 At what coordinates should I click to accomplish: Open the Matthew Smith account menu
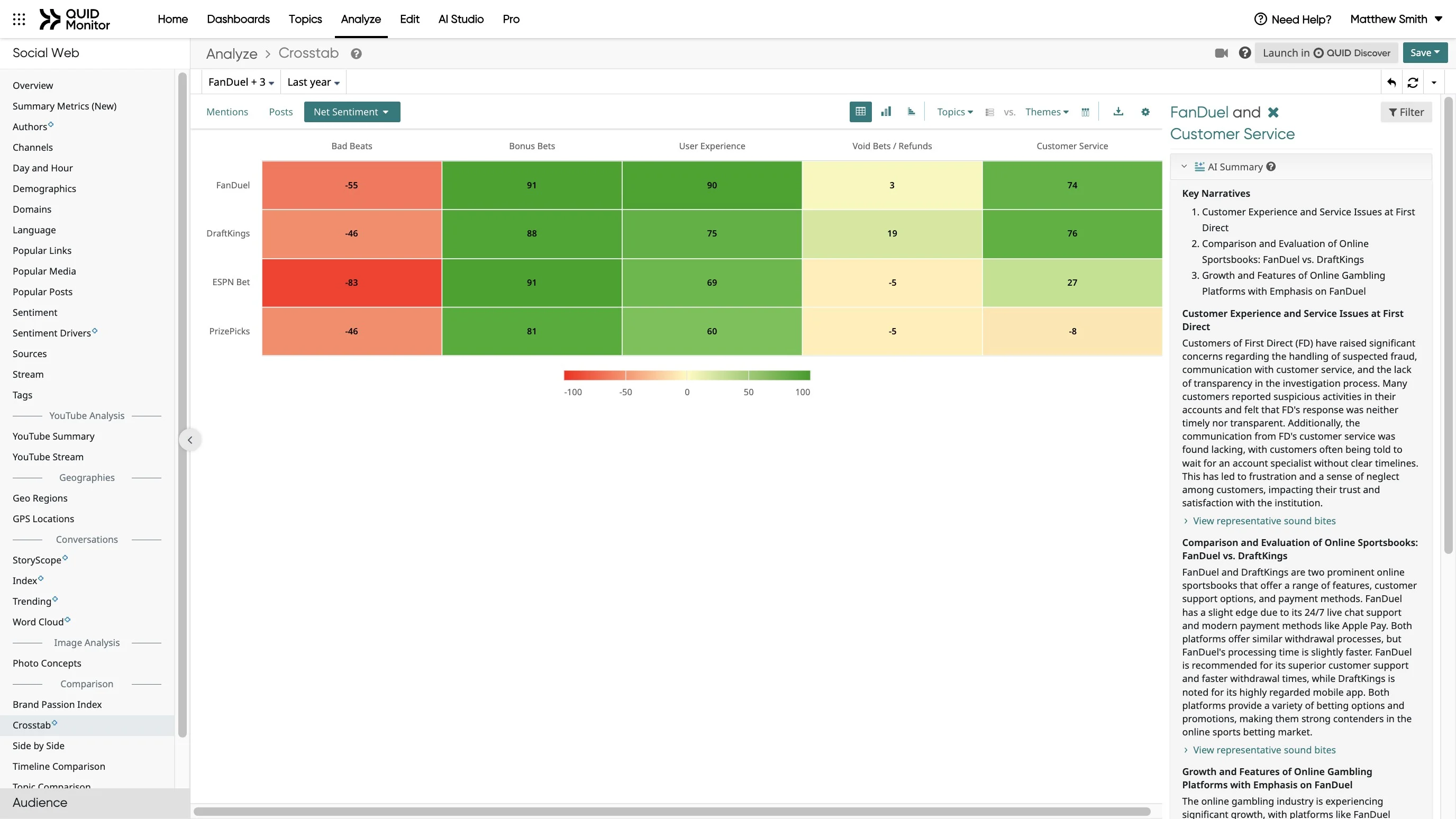(1396, 19)
